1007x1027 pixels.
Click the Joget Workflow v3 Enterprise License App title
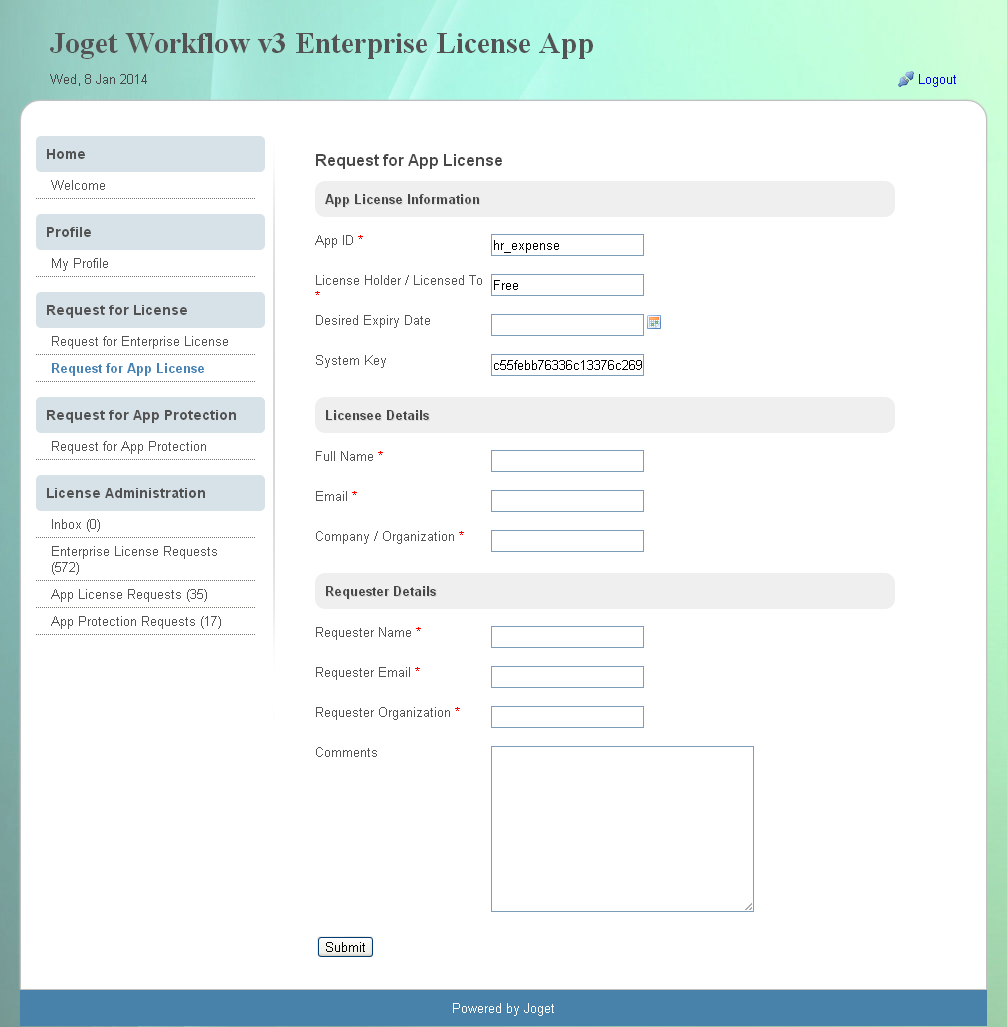(x=322, y=44)
